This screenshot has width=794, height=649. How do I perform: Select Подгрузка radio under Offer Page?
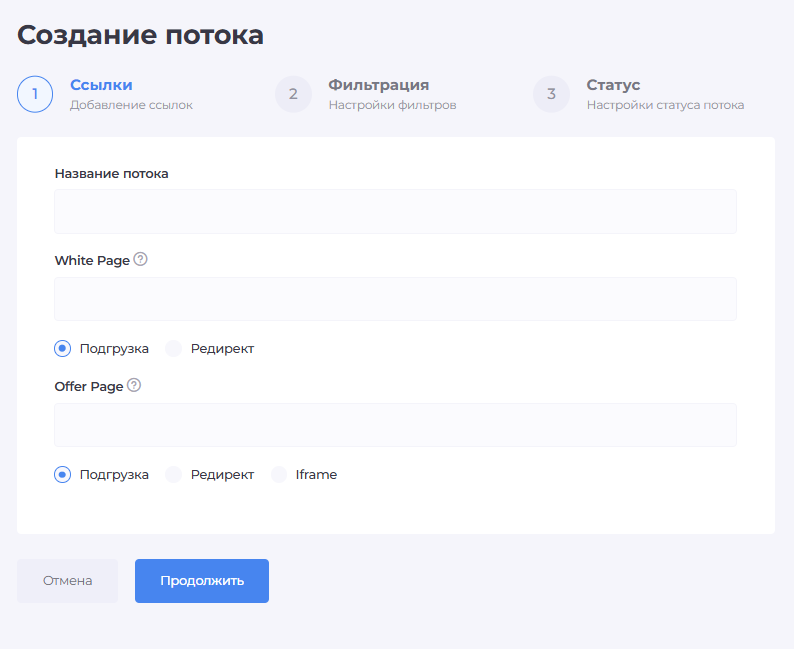pos(62,474)
